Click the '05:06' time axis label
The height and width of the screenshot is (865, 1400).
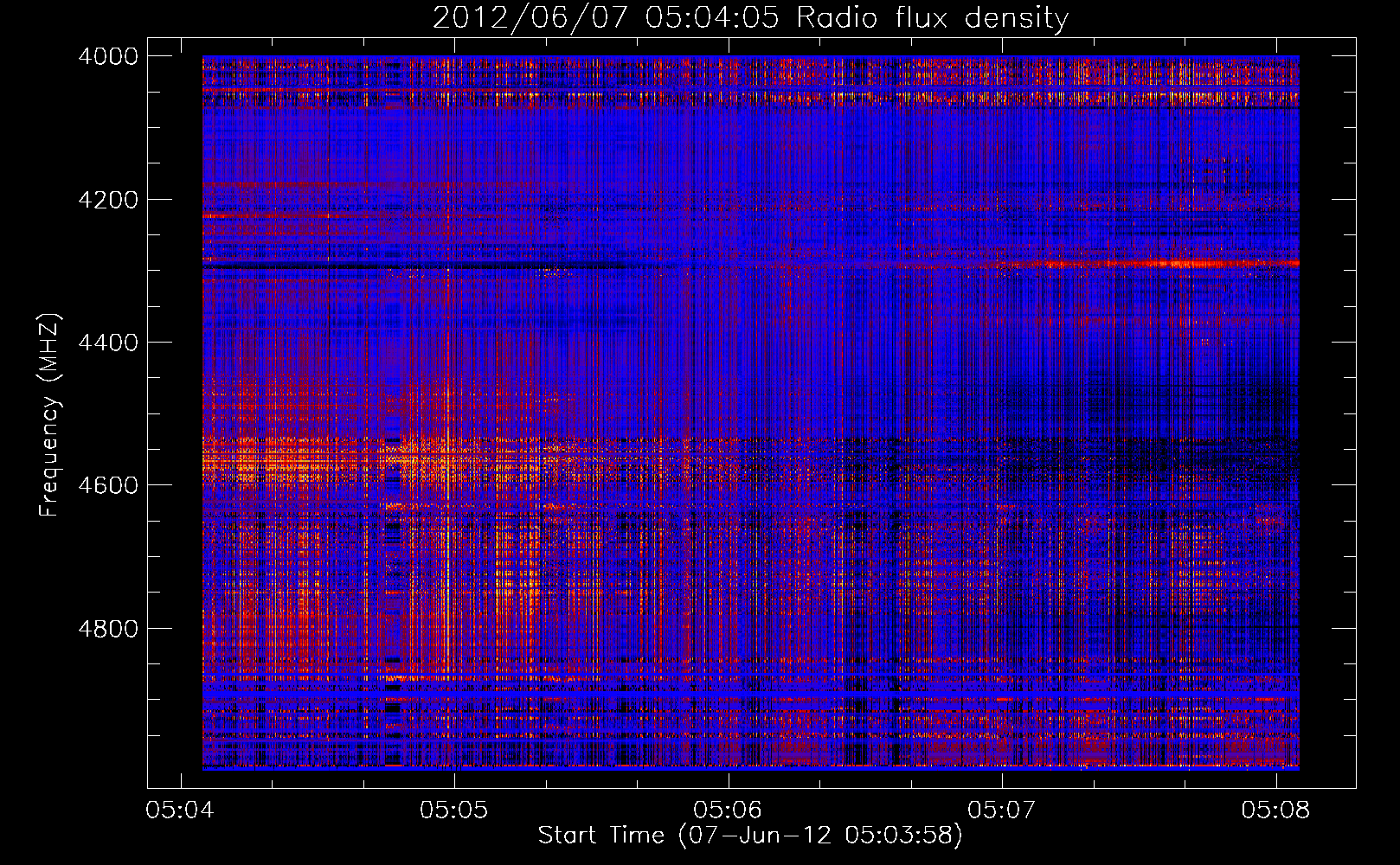click(x=728, y=810)
